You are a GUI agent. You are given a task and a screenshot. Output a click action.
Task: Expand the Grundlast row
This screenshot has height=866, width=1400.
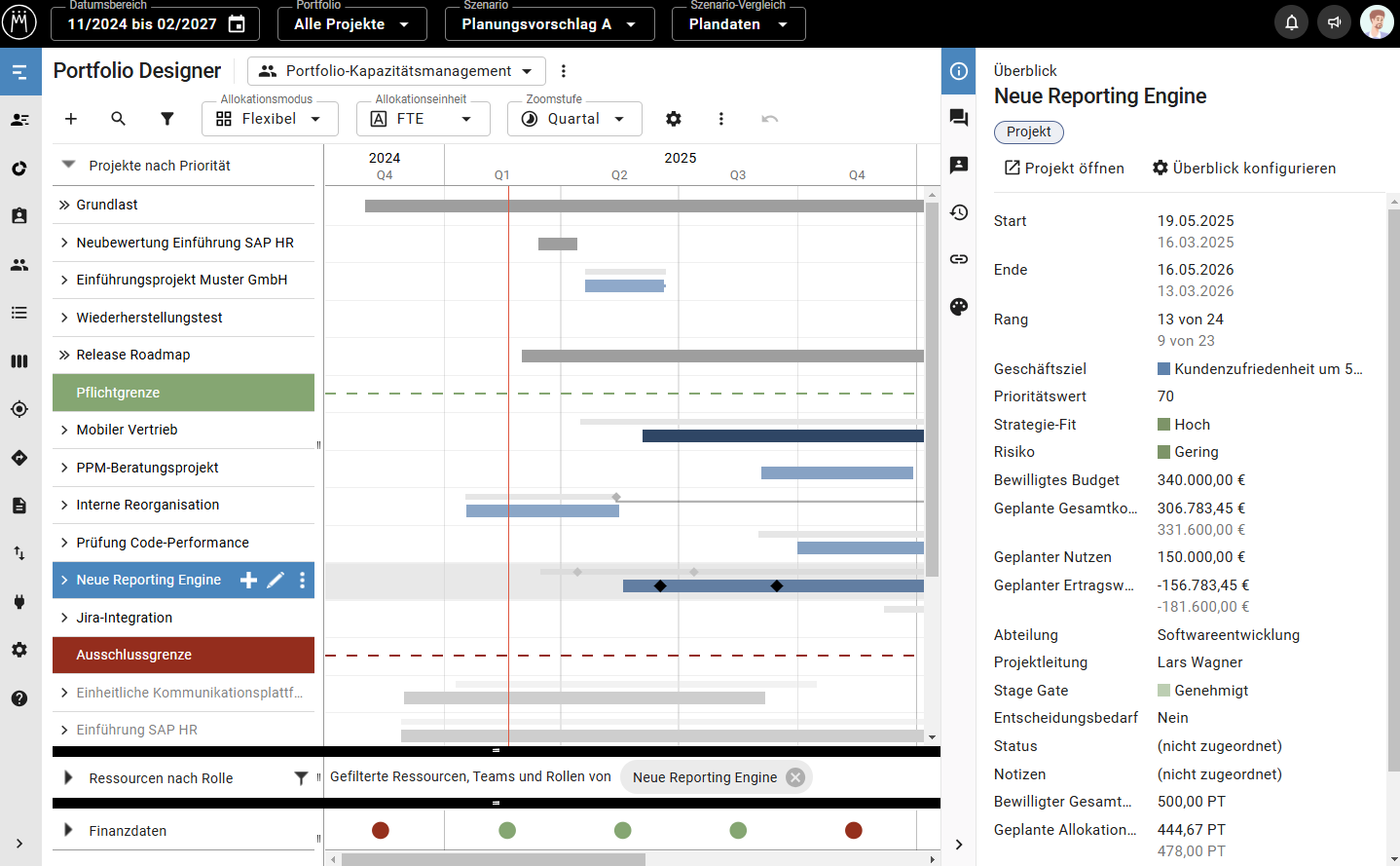pyautogui.click(x=64, y=205)
